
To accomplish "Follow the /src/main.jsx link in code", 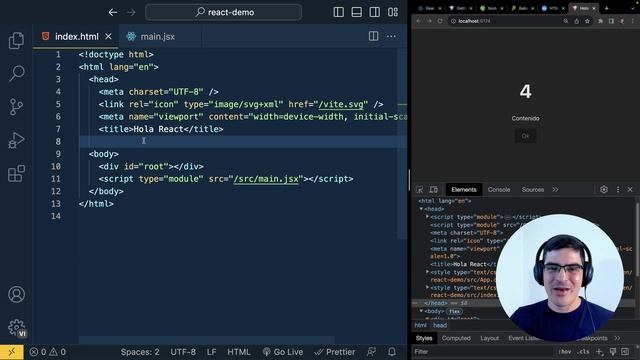I will (x=266, y=179).
